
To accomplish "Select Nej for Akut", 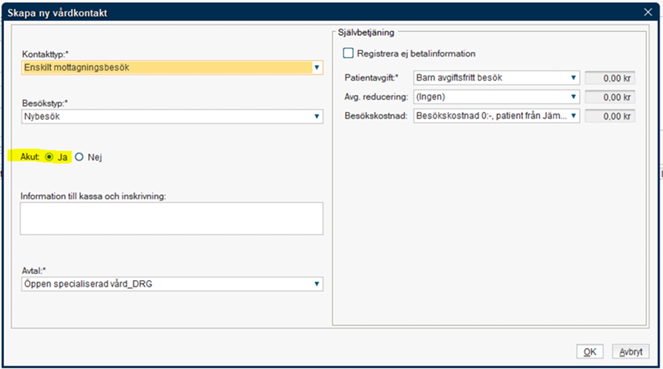I will tap(79, 157).
